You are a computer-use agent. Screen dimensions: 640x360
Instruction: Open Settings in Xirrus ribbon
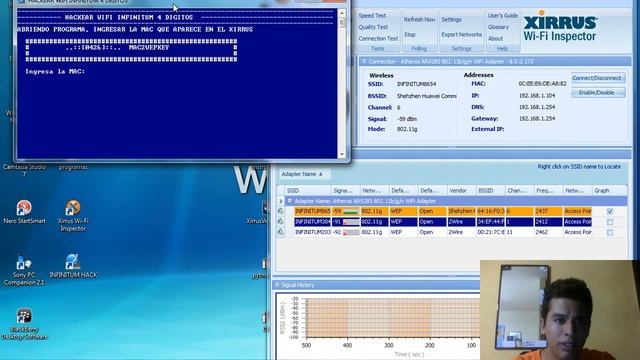click(451, 20)
